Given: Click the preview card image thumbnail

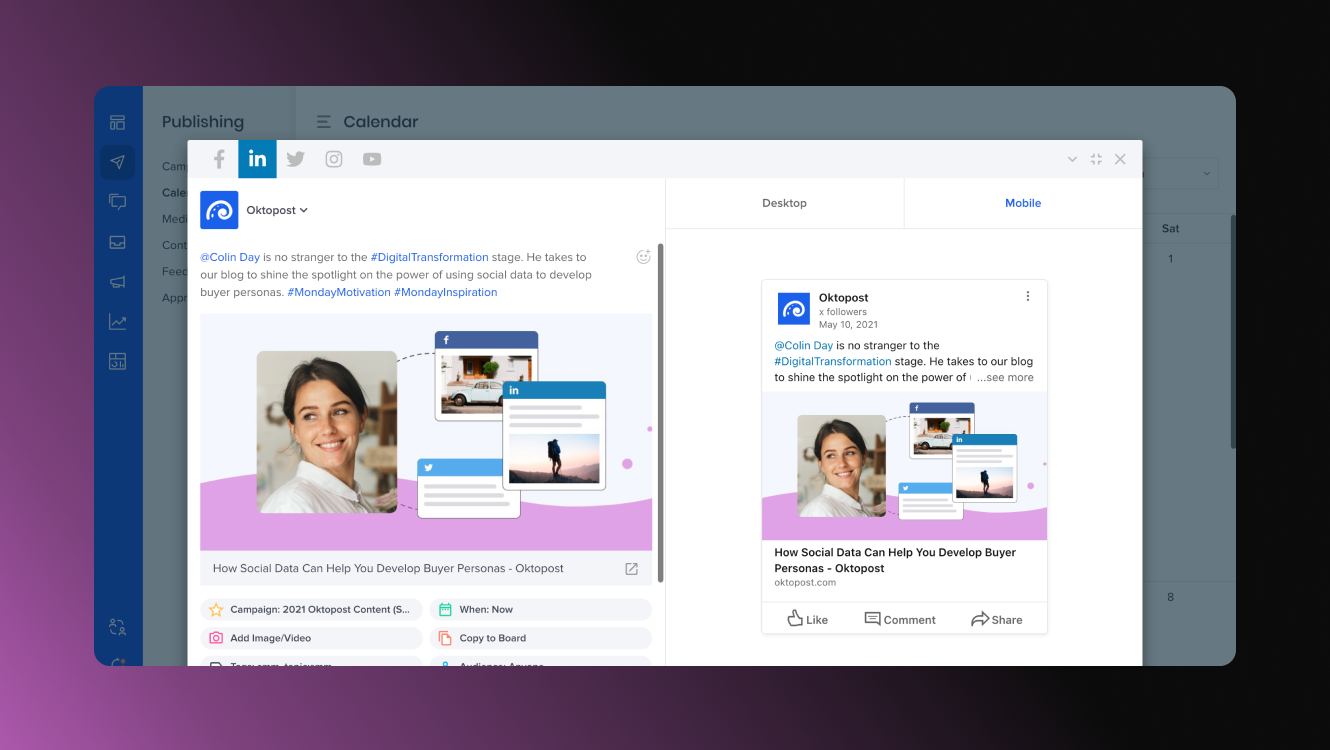Looking at the screenshot, I should (x=905, y=466).
